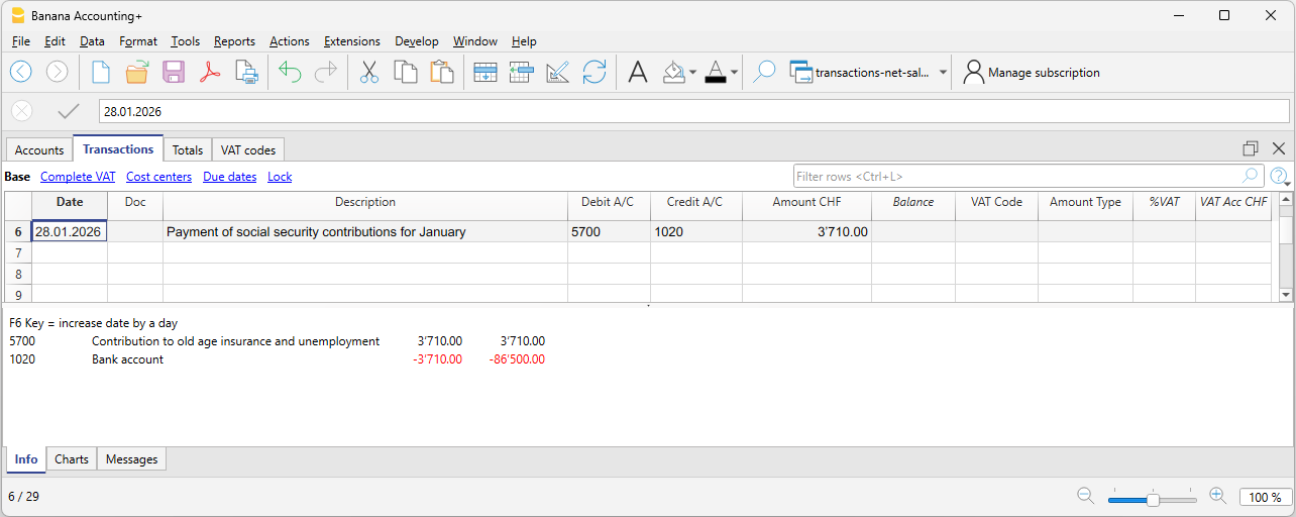Open the Window menu

tap(475, 41)
